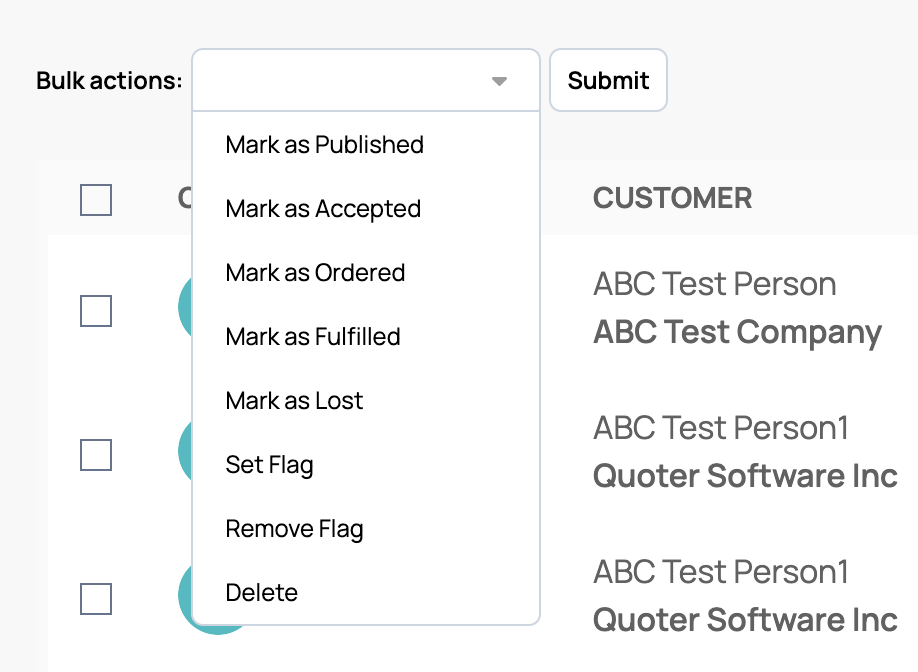This screenshot has height=672, width=918.
Task: Open the ABC Test Person customer name
Action: coord(714,285)
